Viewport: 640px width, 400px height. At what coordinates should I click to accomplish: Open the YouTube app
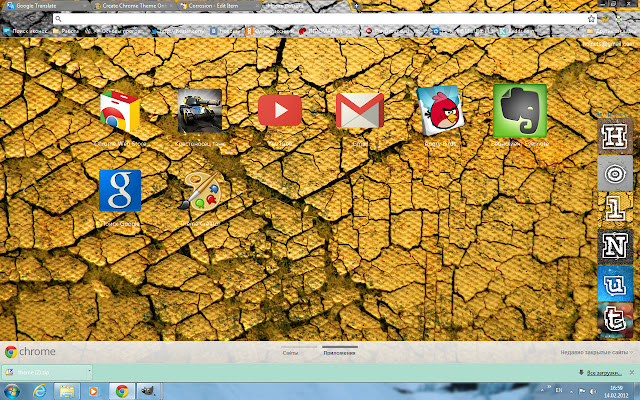[280, 111]
